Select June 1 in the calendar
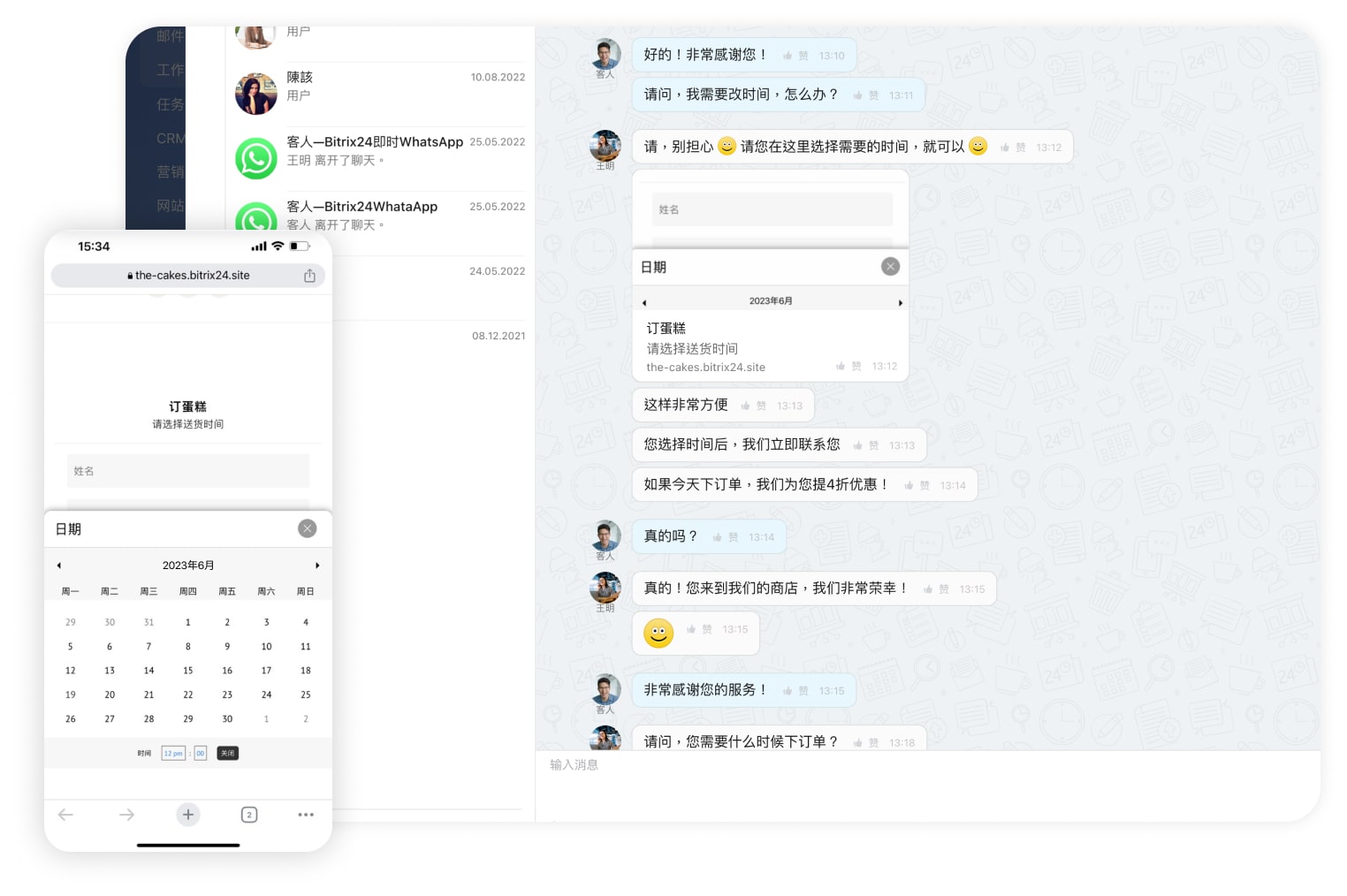The image size is (1347, 896). coord(188,623)
